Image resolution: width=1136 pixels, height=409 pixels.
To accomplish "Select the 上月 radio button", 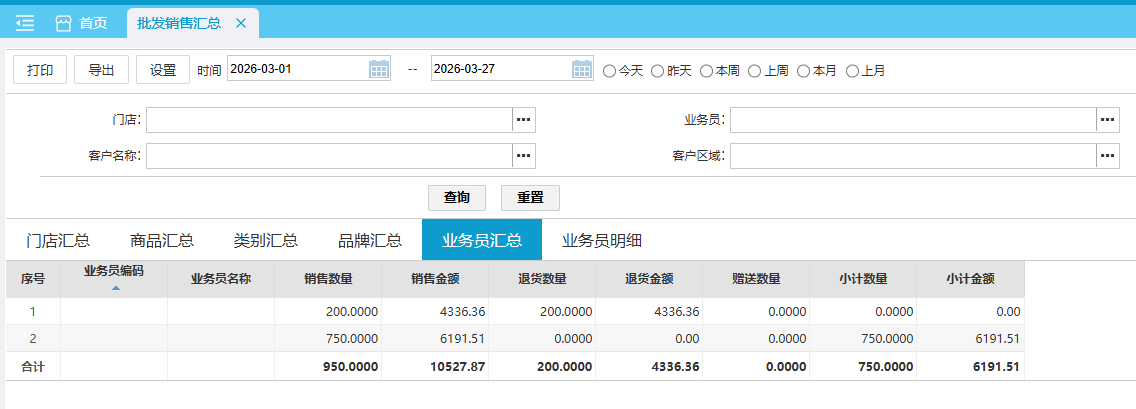I will tap(853, 71).
